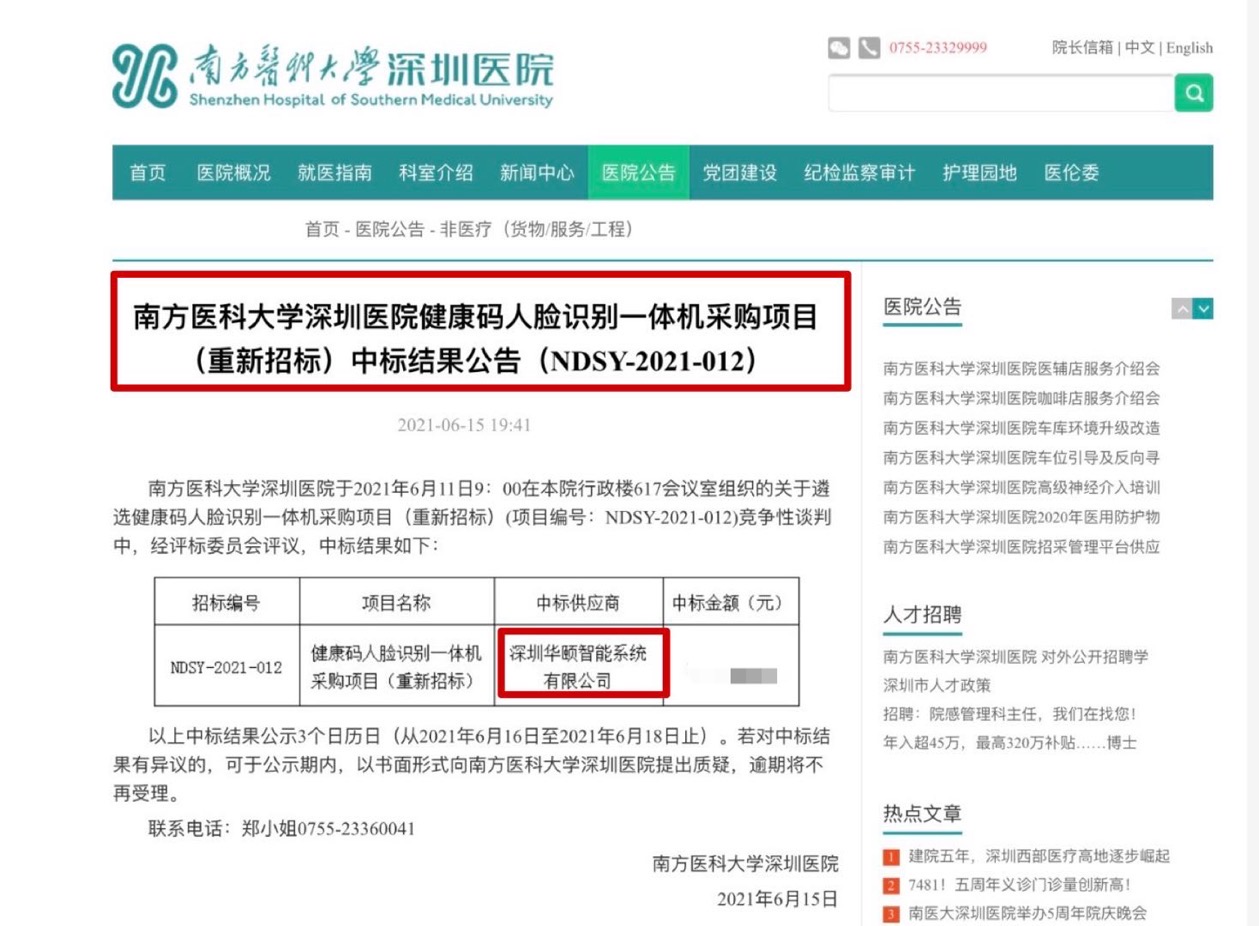Open 医院概况 navigation menu

pos(234,173)
